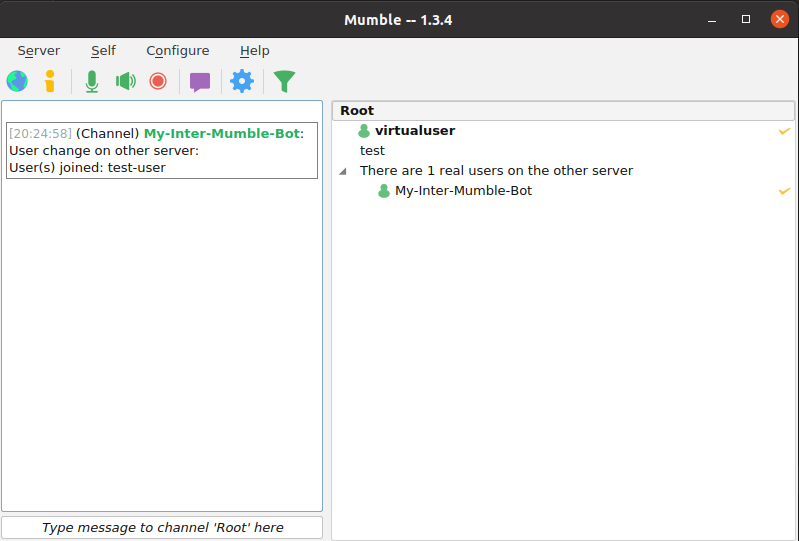Open settings with the blue gear icon
Screen dimensions: 799x541
tap(242, 82)
